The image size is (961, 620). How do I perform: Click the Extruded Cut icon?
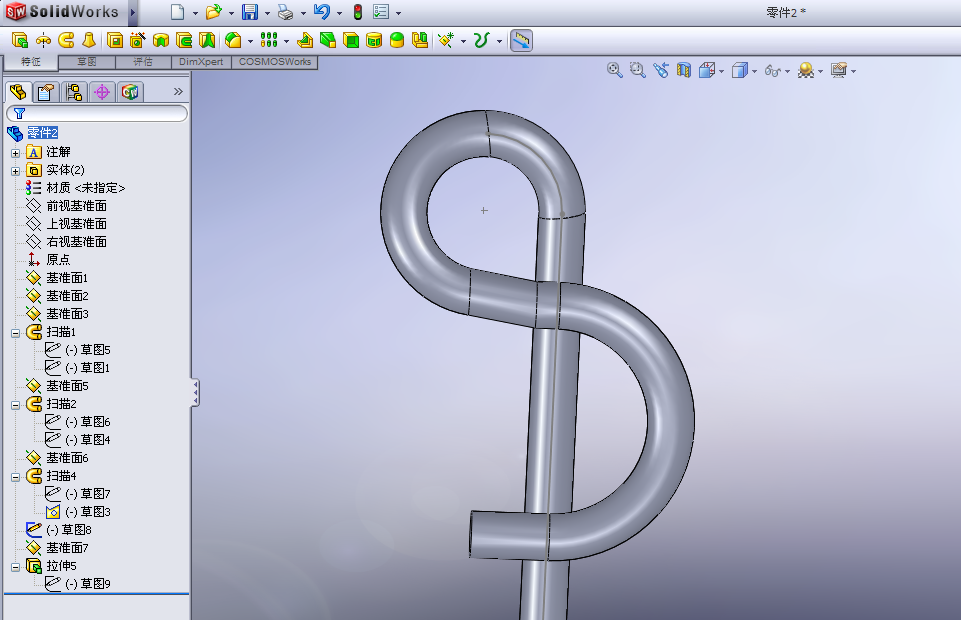click(115, 40)
